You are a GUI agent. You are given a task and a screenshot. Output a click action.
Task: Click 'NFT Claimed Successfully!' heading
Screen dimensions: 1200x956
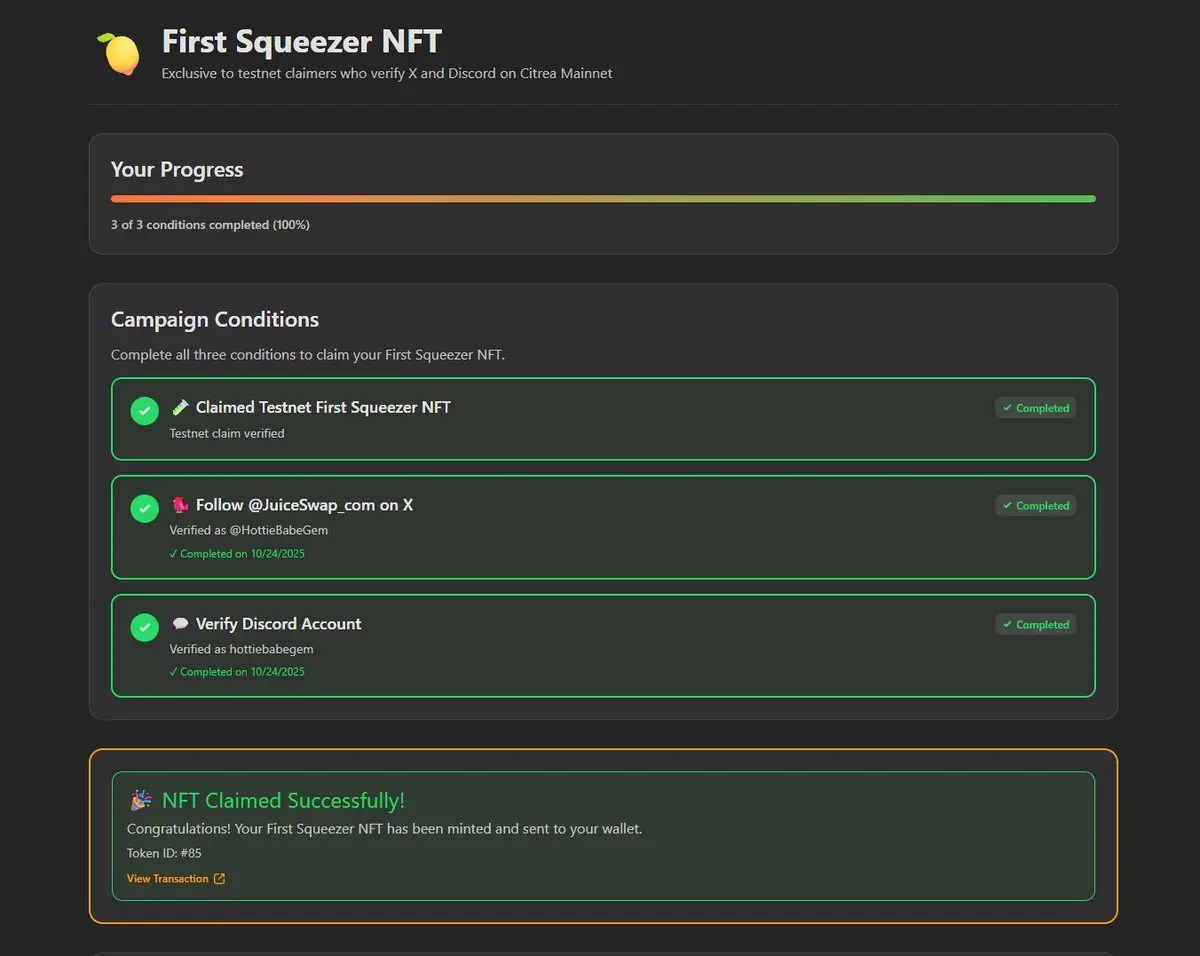coord(283,801)
